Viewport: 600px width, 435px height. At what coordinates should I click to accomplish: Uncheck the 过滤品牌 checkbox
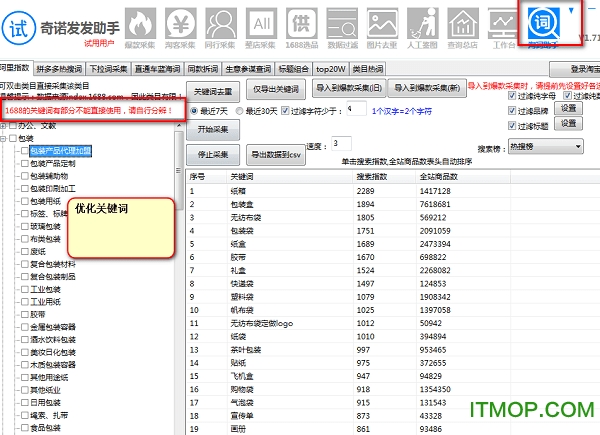click(512, 111)
